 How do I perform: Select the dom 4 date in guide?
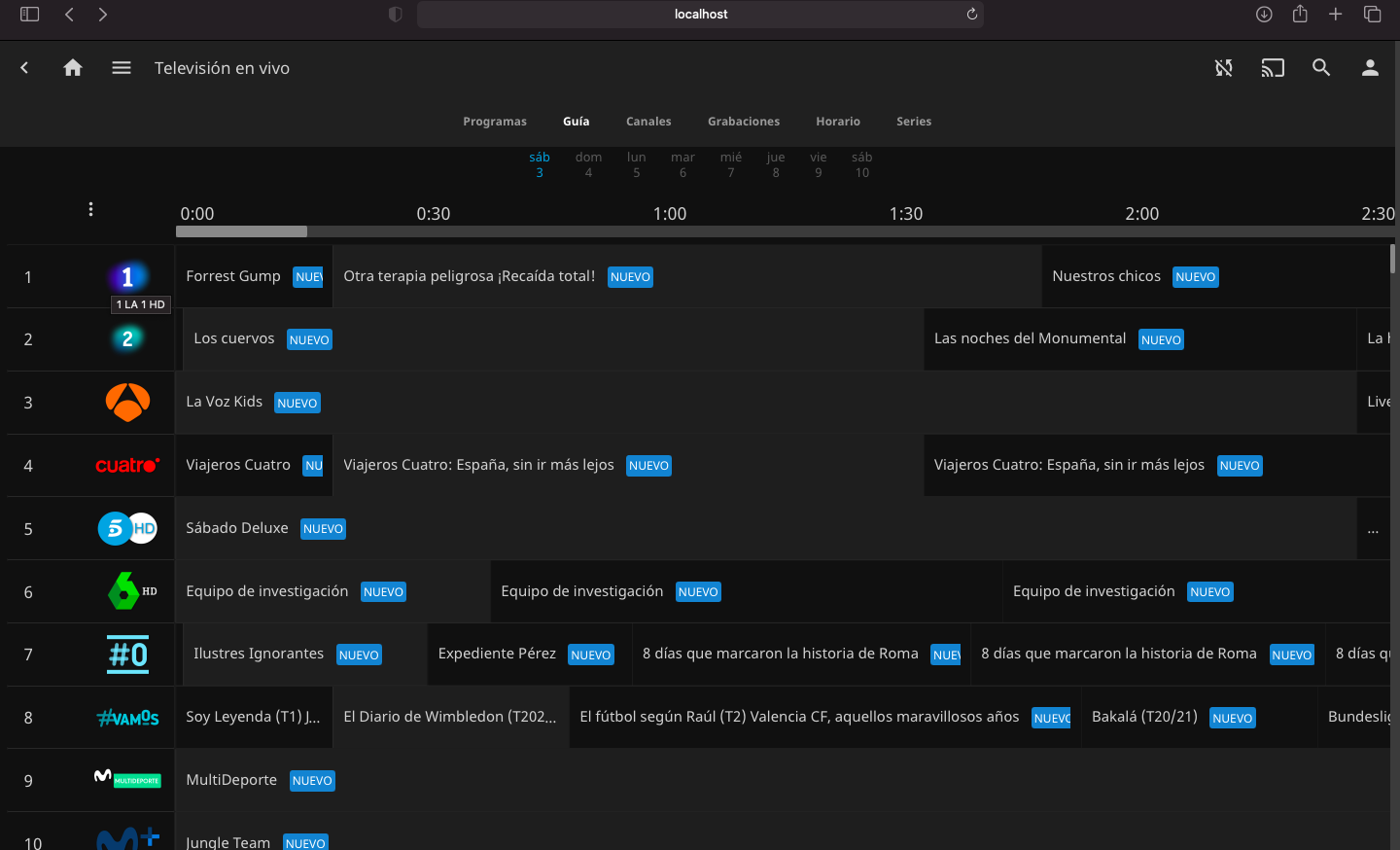coord(588,164)
